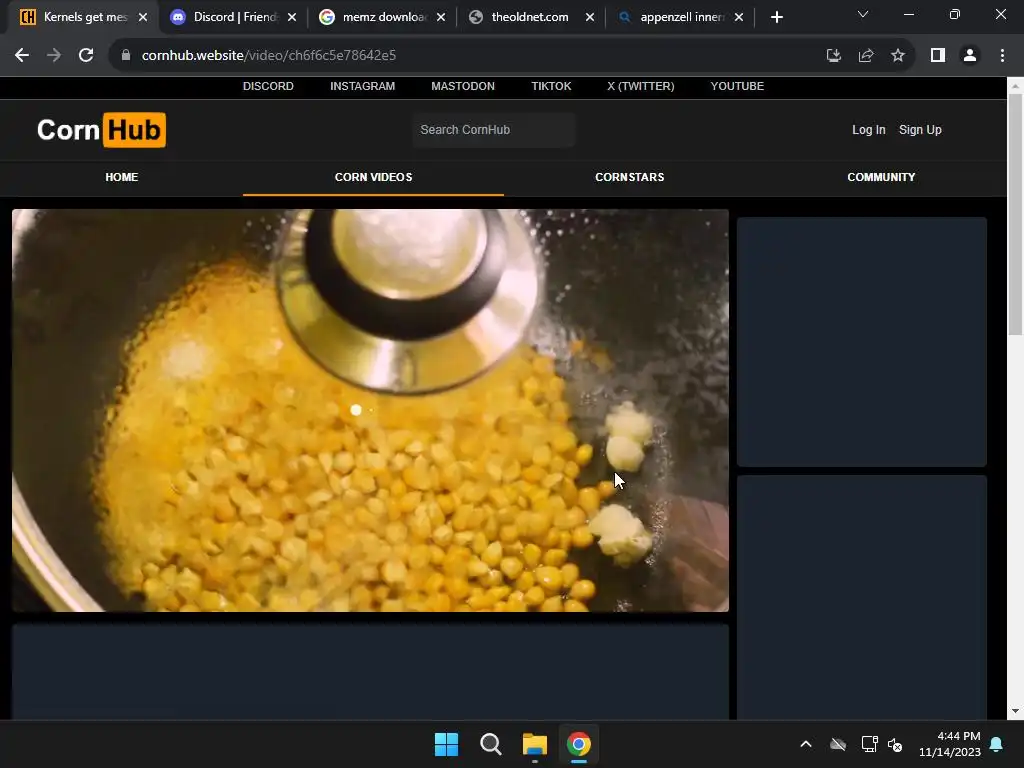
Task: Open the Chrome three-dot menu
Action: click(x=1002, y=56)
